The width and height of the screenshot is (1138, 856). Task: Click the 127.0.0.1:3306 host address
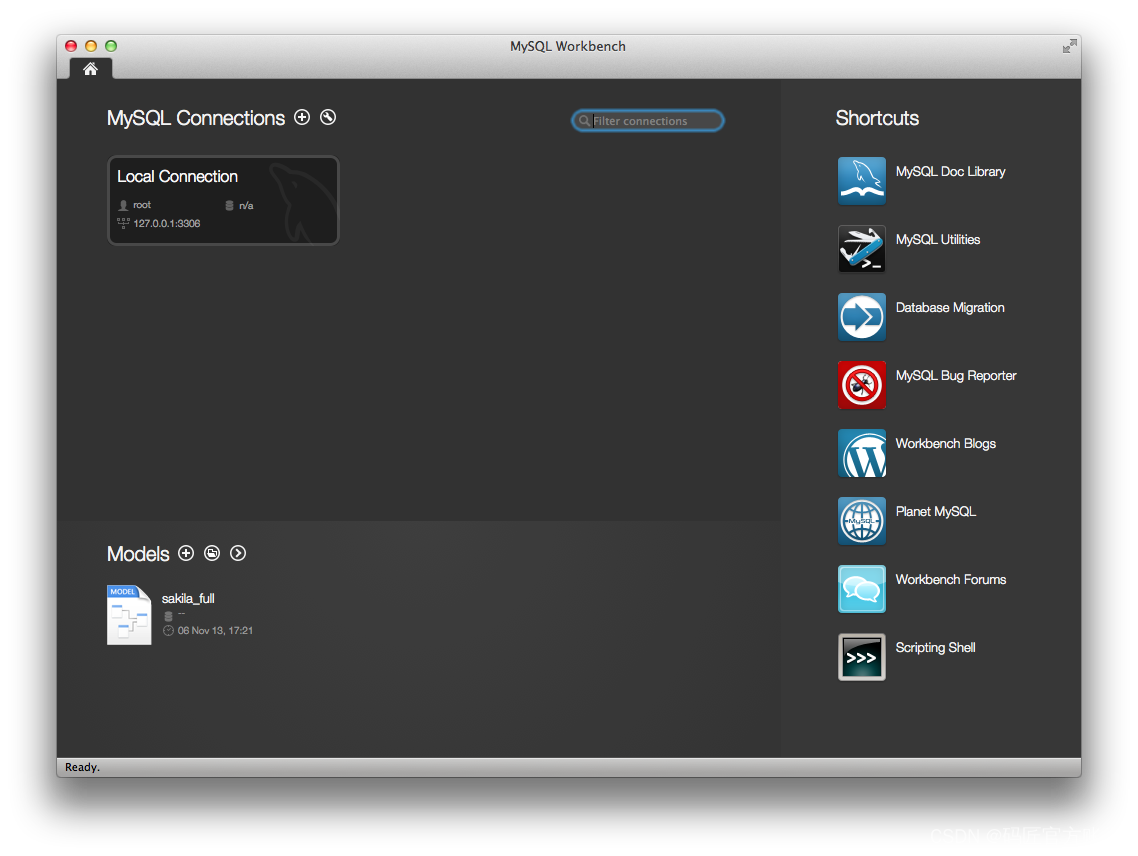coord(166,223)
